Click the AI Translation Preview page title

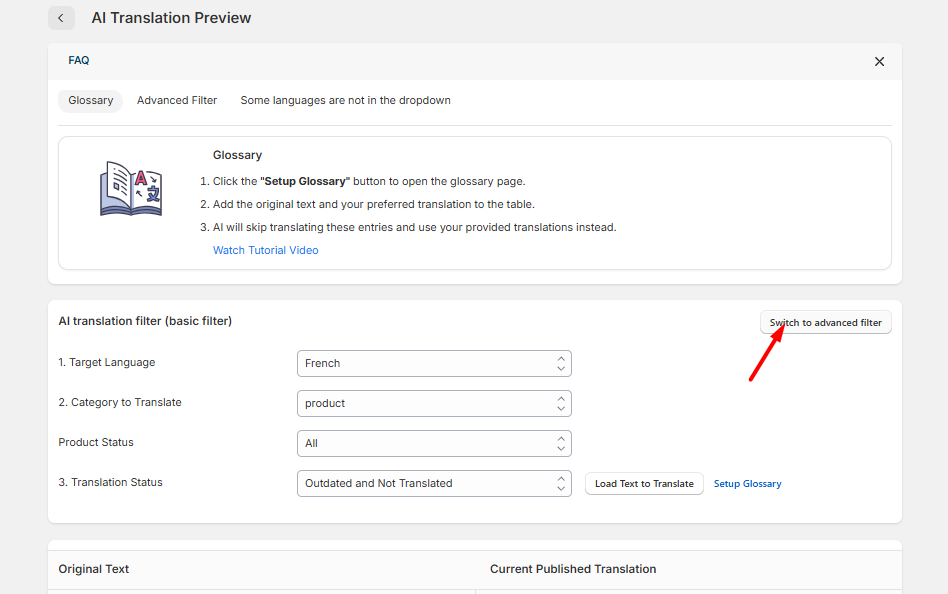pos(171,18)
